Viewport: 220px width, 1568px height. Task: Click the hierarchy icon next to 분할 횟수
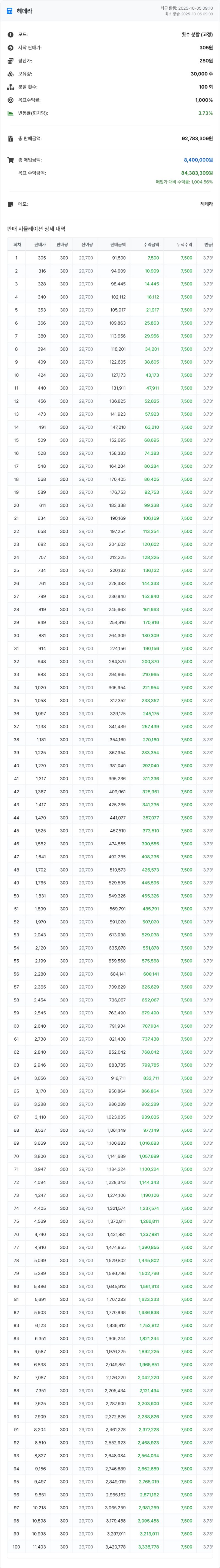click(10, 87)
